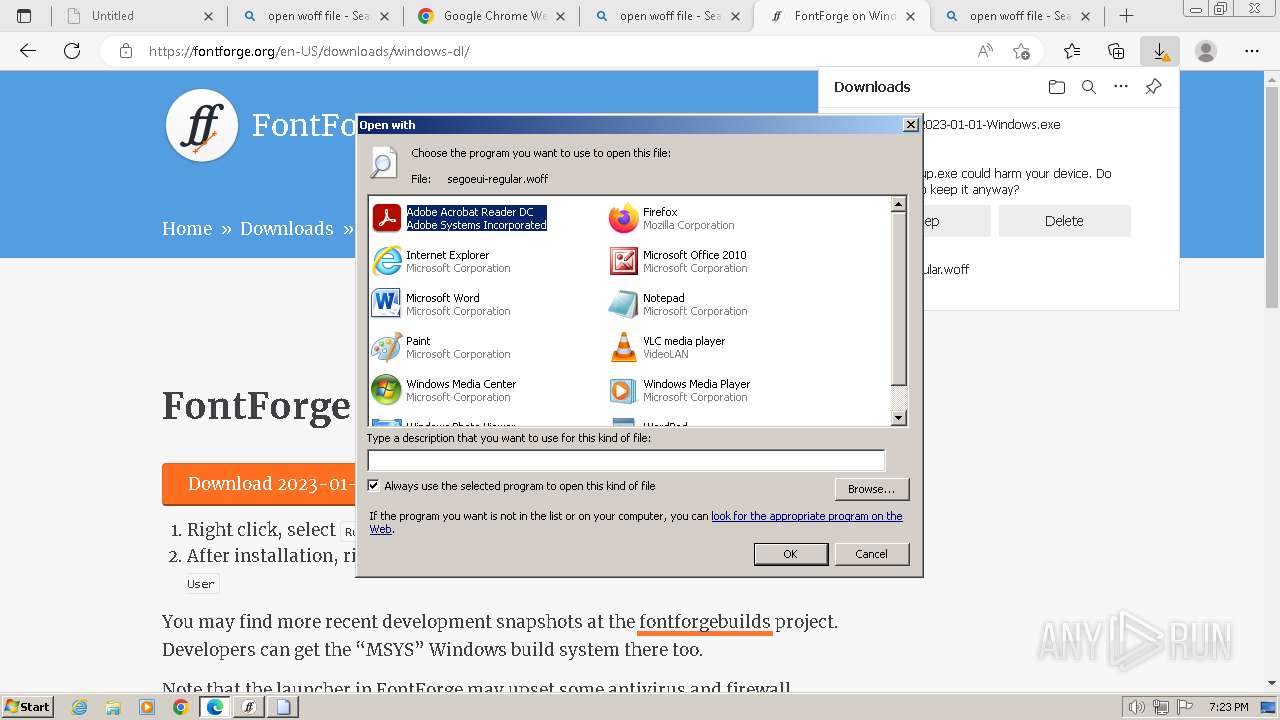The width and height of the screenshot is (1280, 720).
Task: Click Browse button in Open with dialog
Action: coord(871,489)
